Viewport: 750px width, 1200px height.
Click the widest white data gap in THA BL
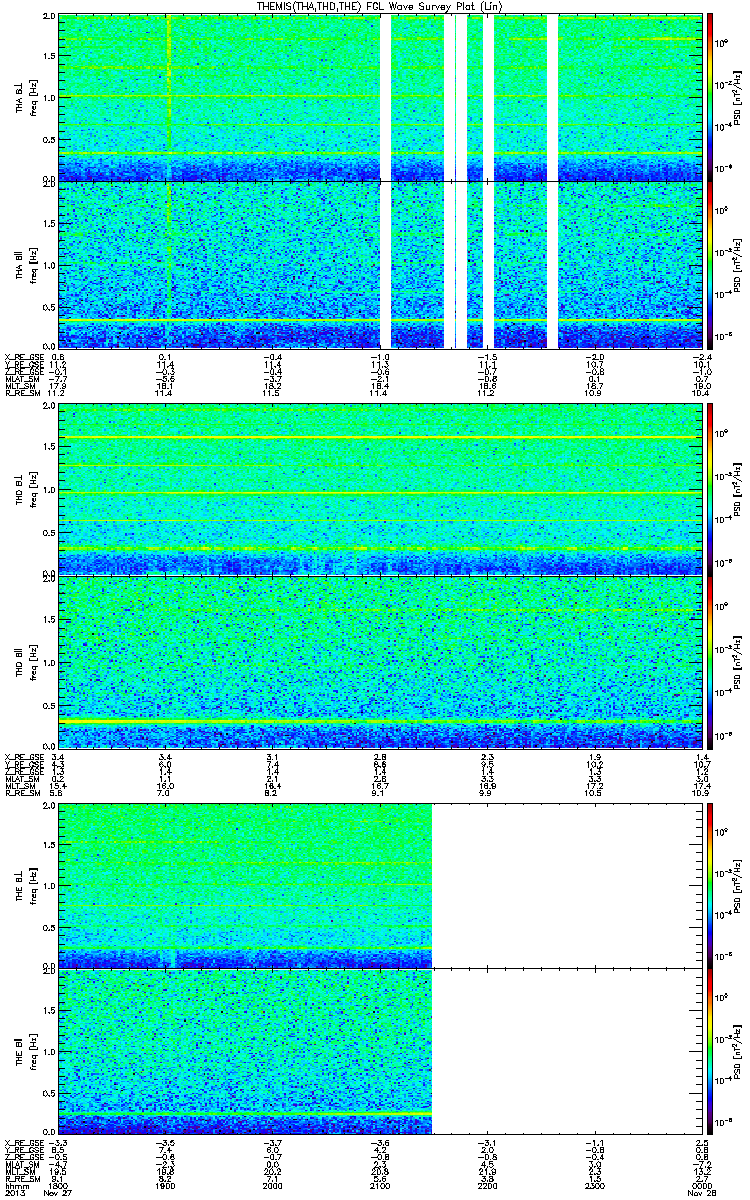(x=461, y=98)
